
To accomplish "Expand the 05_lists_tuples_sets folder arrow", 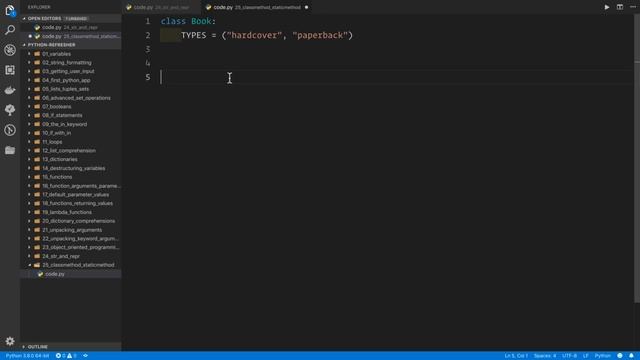I will (29, 89).
